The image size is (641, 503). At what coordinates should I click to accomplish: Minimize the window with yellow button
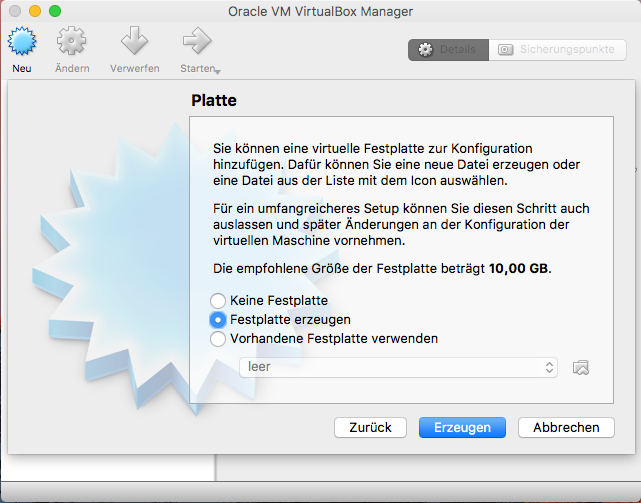[x=35, y=11]
